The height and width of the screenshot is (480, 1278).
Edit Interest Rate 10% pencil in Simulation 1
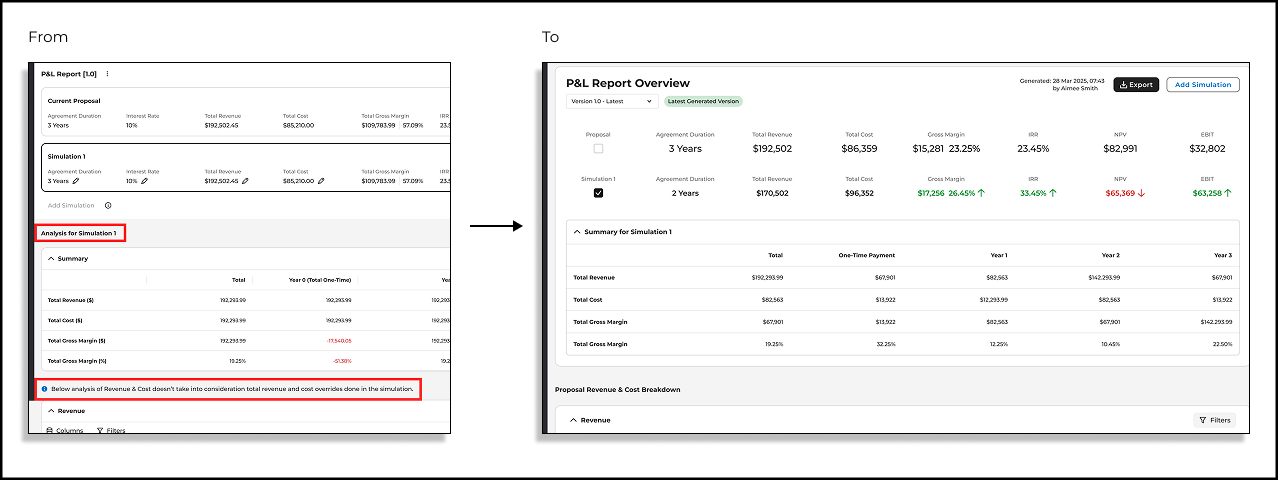pos(144,181)
